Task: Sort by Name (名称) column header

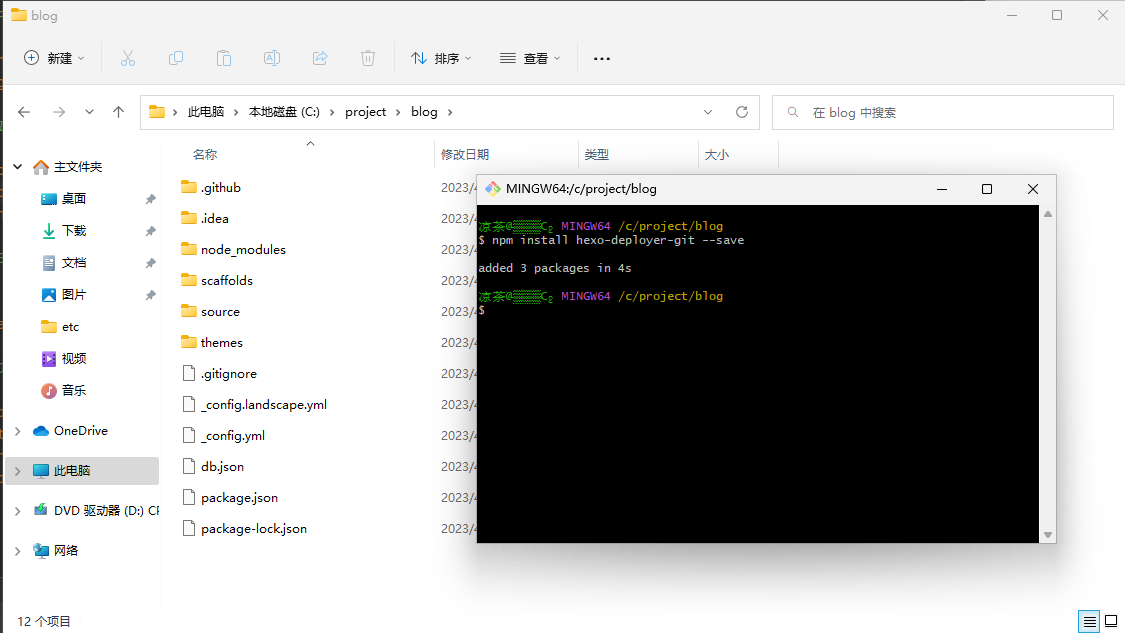Action: click(204, 154)
